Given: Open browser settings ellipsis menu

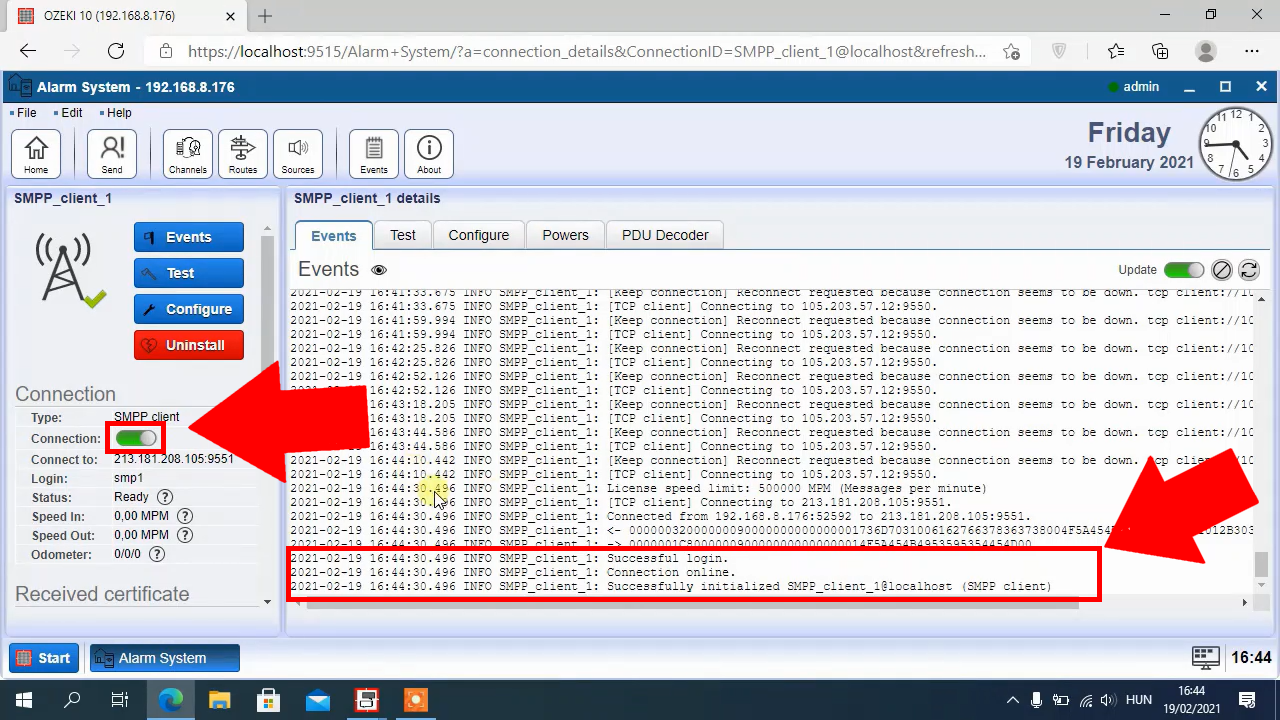Looking at the screenshot, I should (x=1252, y=51).
